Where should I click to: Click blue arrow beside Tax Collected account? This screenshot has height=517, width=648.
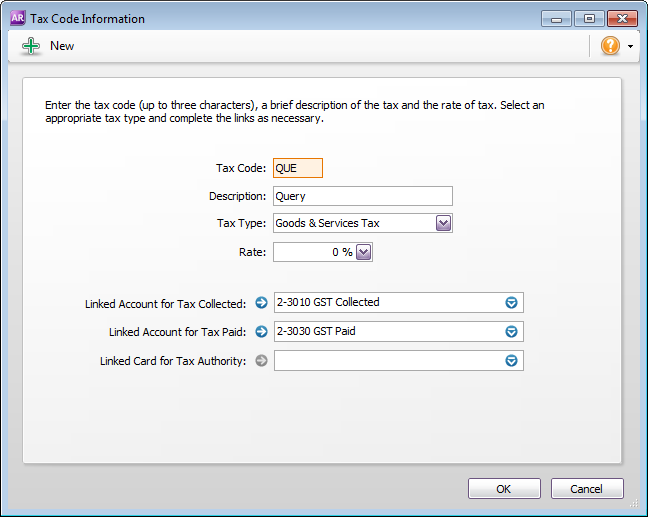click(x=261, y=303)
